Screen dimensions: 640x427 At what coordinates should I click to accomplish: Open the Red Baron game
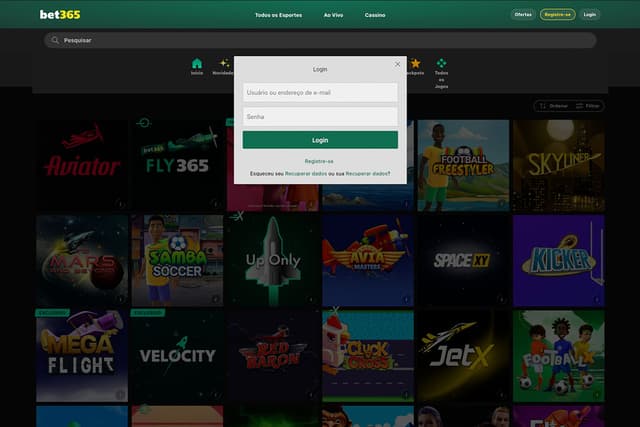[273, 356]
